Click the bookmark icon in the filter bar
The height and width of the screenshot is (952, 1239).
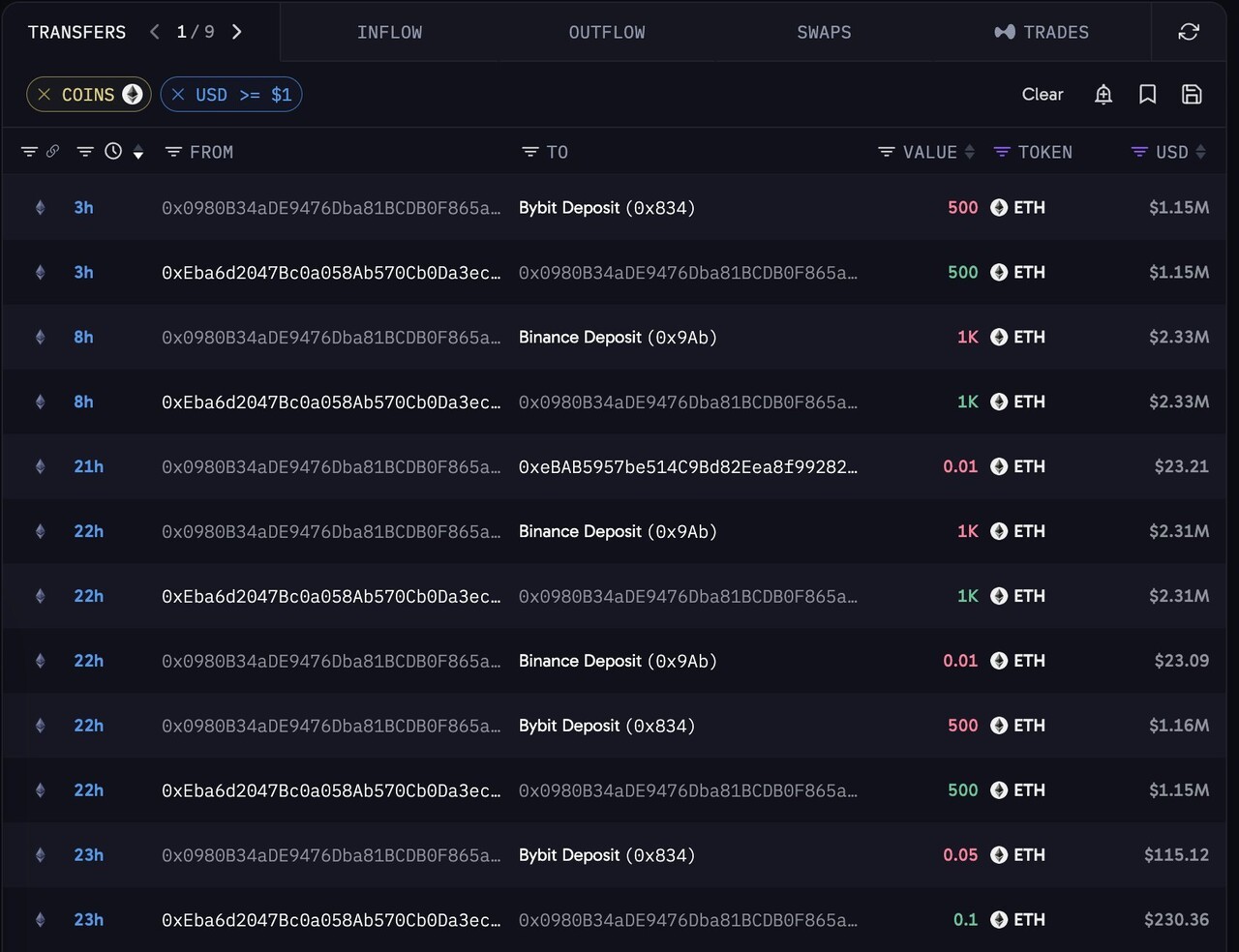click(x=1147, y=94)
